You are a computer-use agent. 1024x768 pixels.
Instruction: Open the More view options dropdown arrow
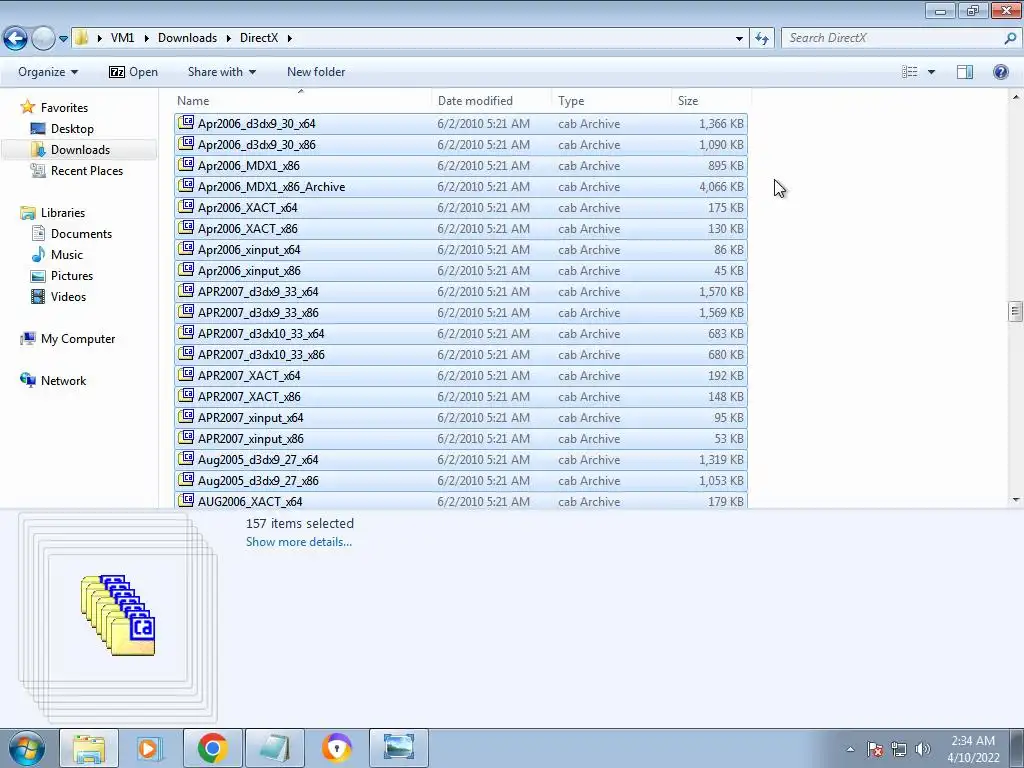coord(931,72)
